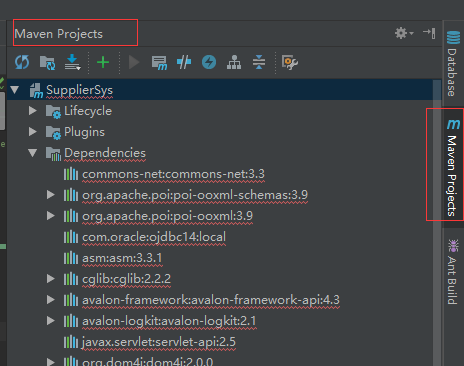Image resolution: width=464 pixels, height=366 pixels.
Task: Expand cglib:cglib:2.2.2 dependency
Action: coord(51,279)
